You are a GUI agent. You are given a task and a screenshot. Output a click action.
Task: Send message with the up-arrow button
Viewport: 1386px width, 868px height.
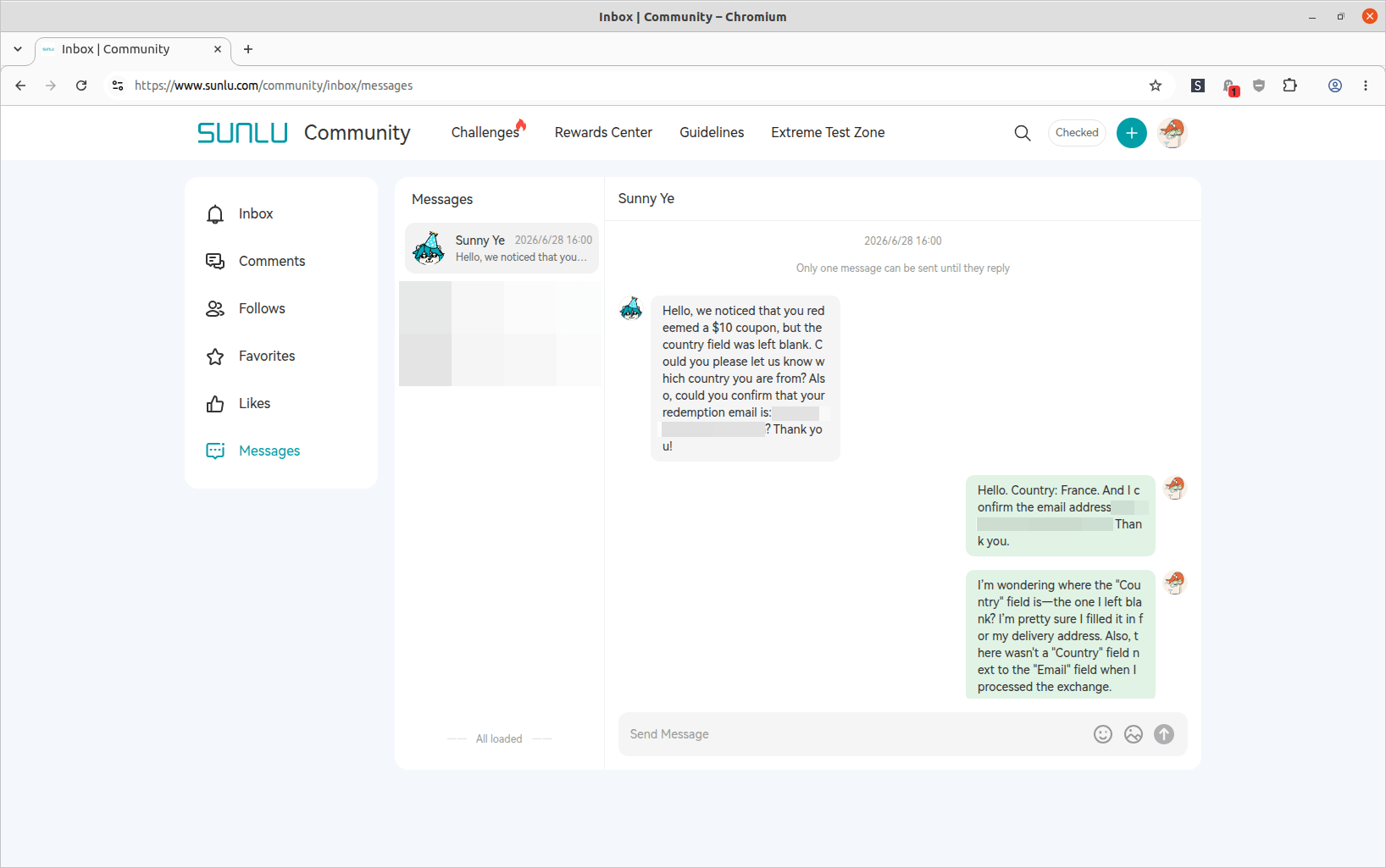(x=1164, y=734)
